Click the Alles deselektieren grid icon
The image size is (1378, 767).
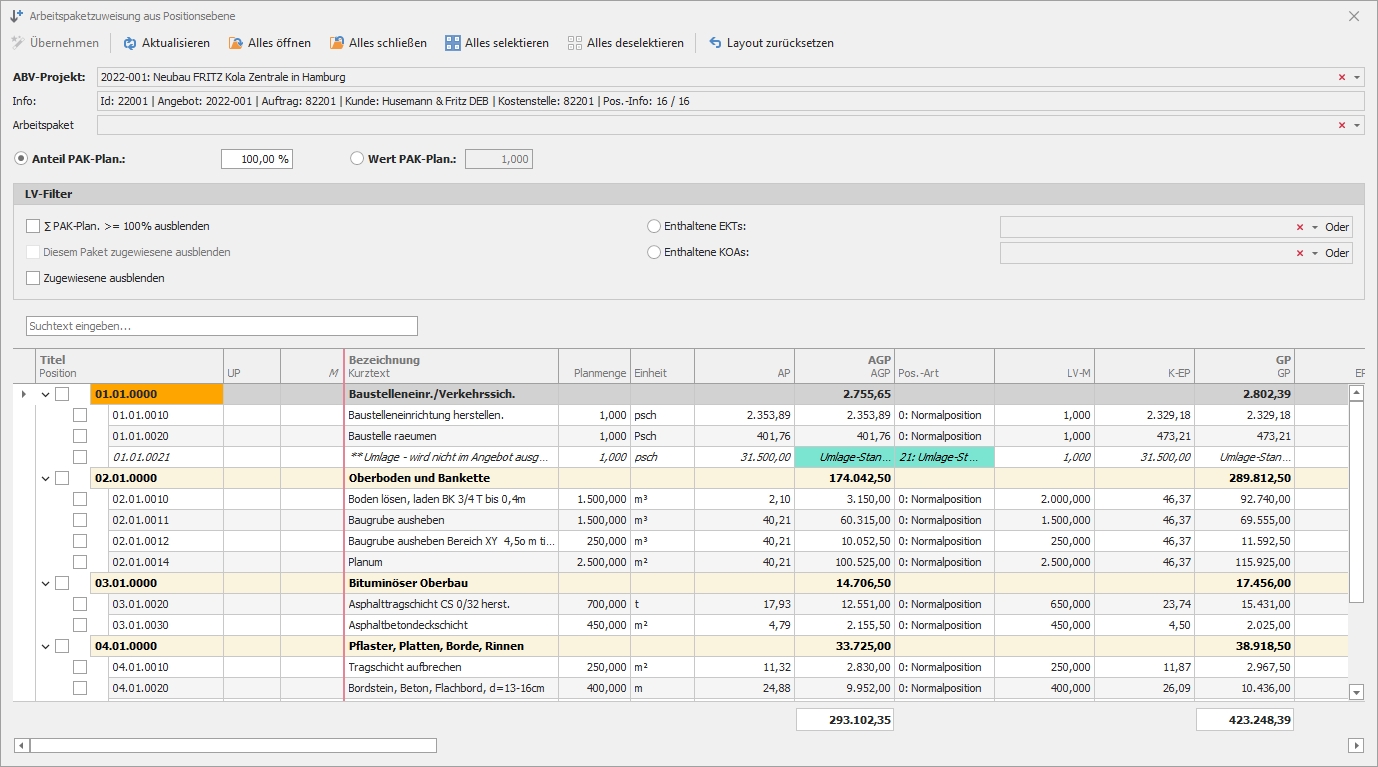(575, 43)
